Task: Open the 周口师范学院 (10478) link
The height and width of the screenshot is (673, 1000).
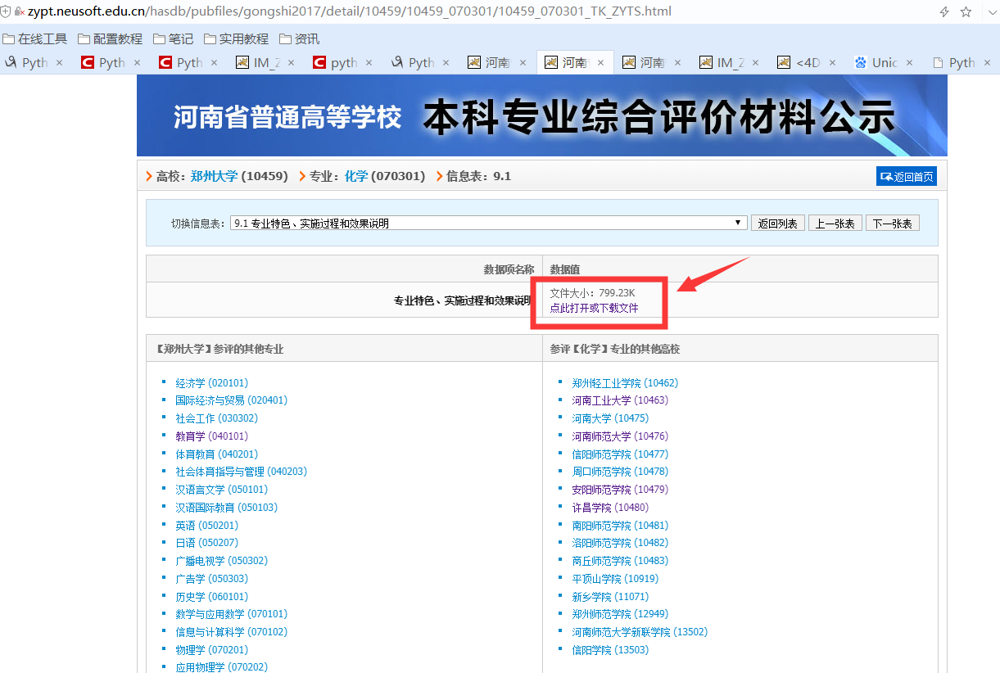Action: point(620,471)
